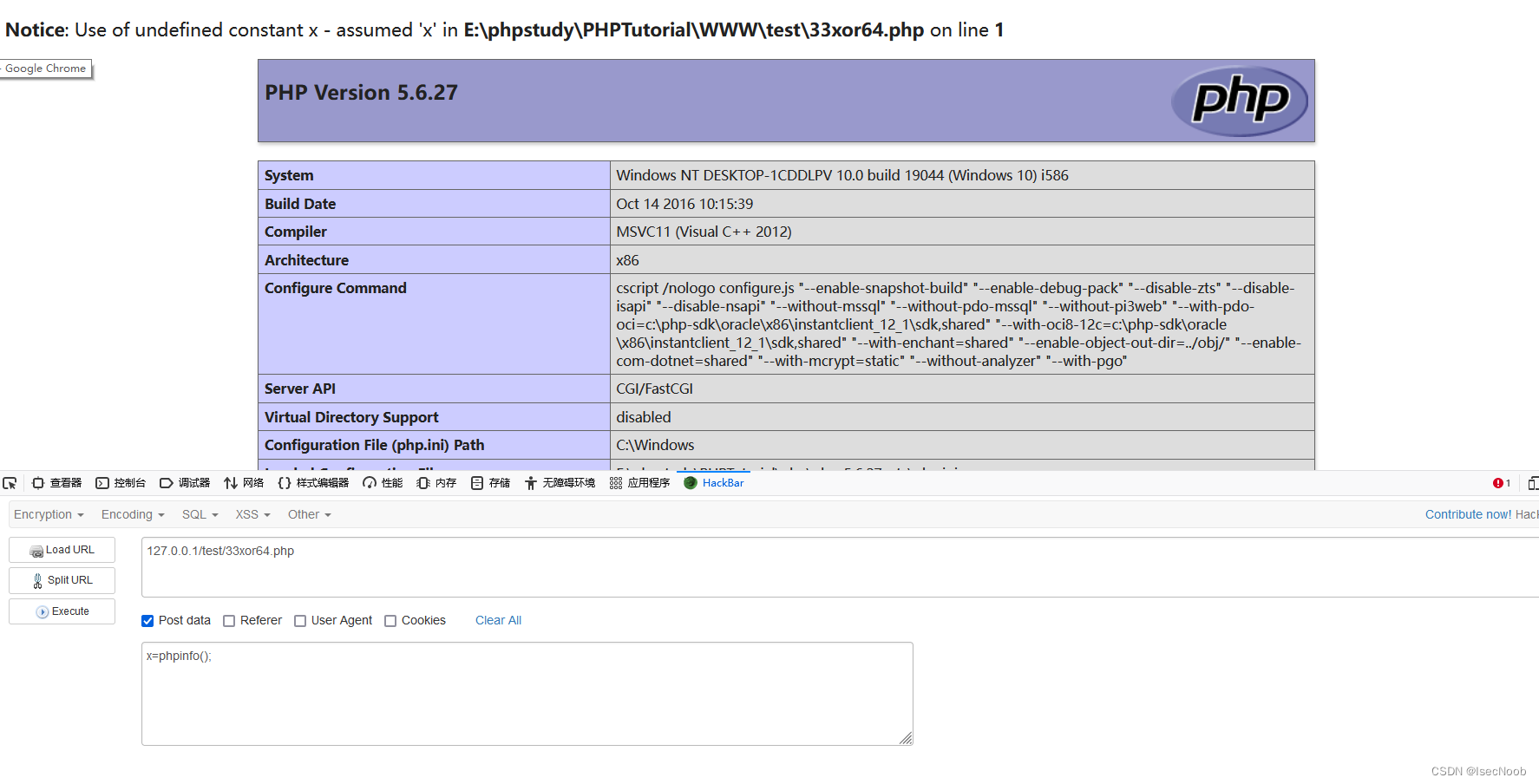Click the 'Oct 14 2016 10:15:39' value cell

click(x=684, y=204)
